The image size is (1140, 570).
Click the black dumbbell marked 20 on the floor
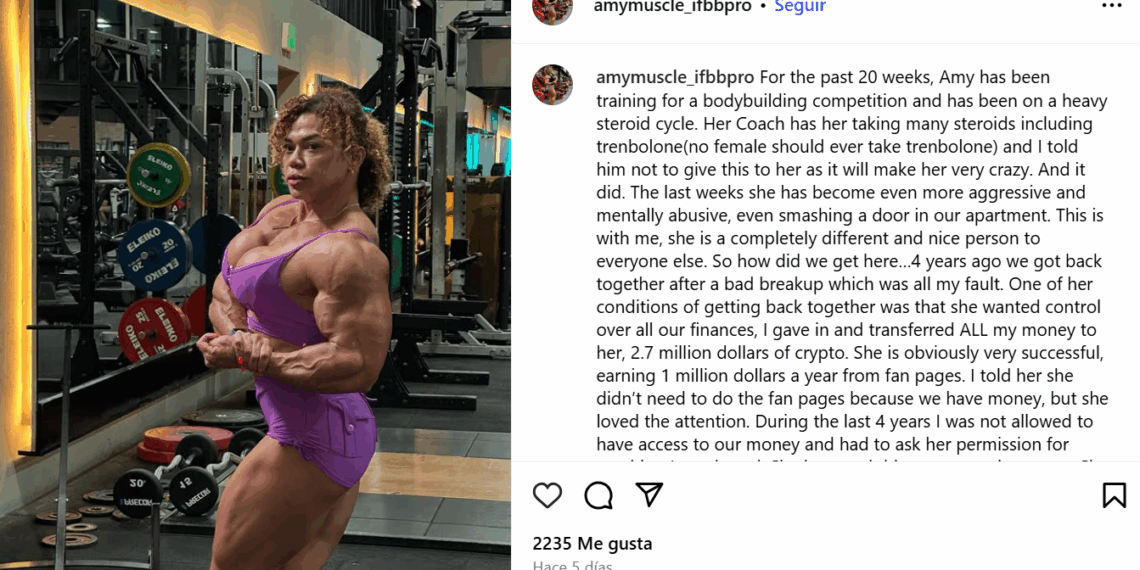pos(137,493)
